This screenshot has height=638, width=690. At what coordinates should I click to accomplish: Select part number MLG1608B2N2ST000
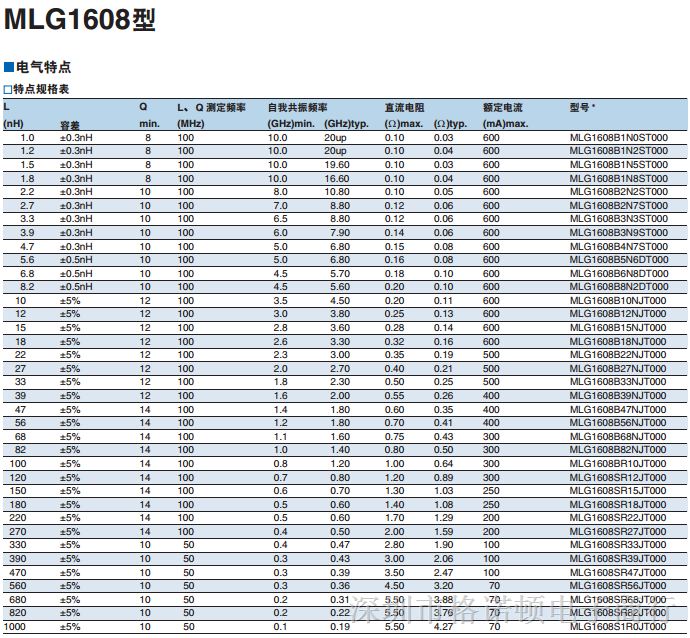(619, 192)
